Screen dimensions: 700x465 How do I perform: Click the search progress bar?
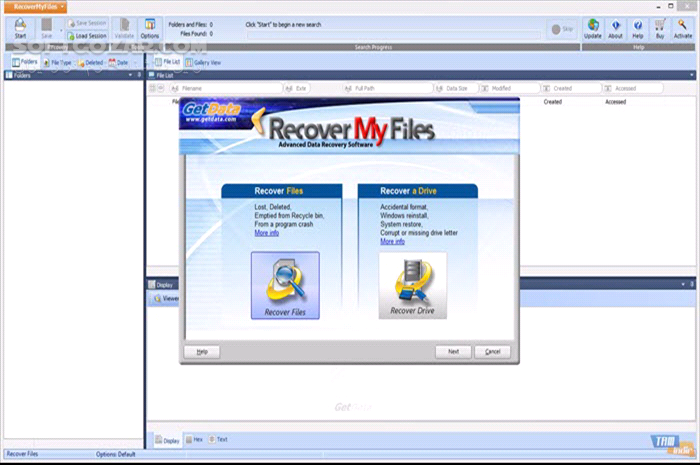tap(393, 35)
